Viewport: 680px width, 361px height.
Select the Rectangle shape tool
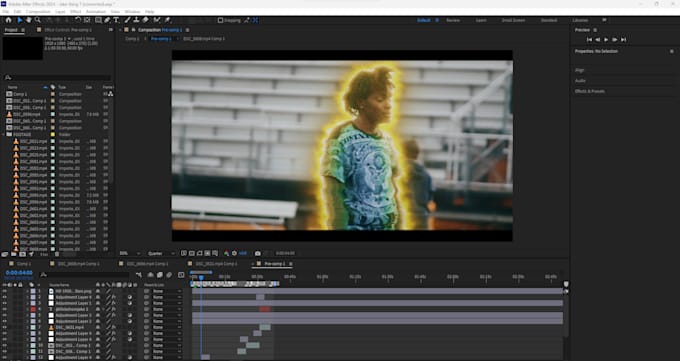click(x=98, y=20)
